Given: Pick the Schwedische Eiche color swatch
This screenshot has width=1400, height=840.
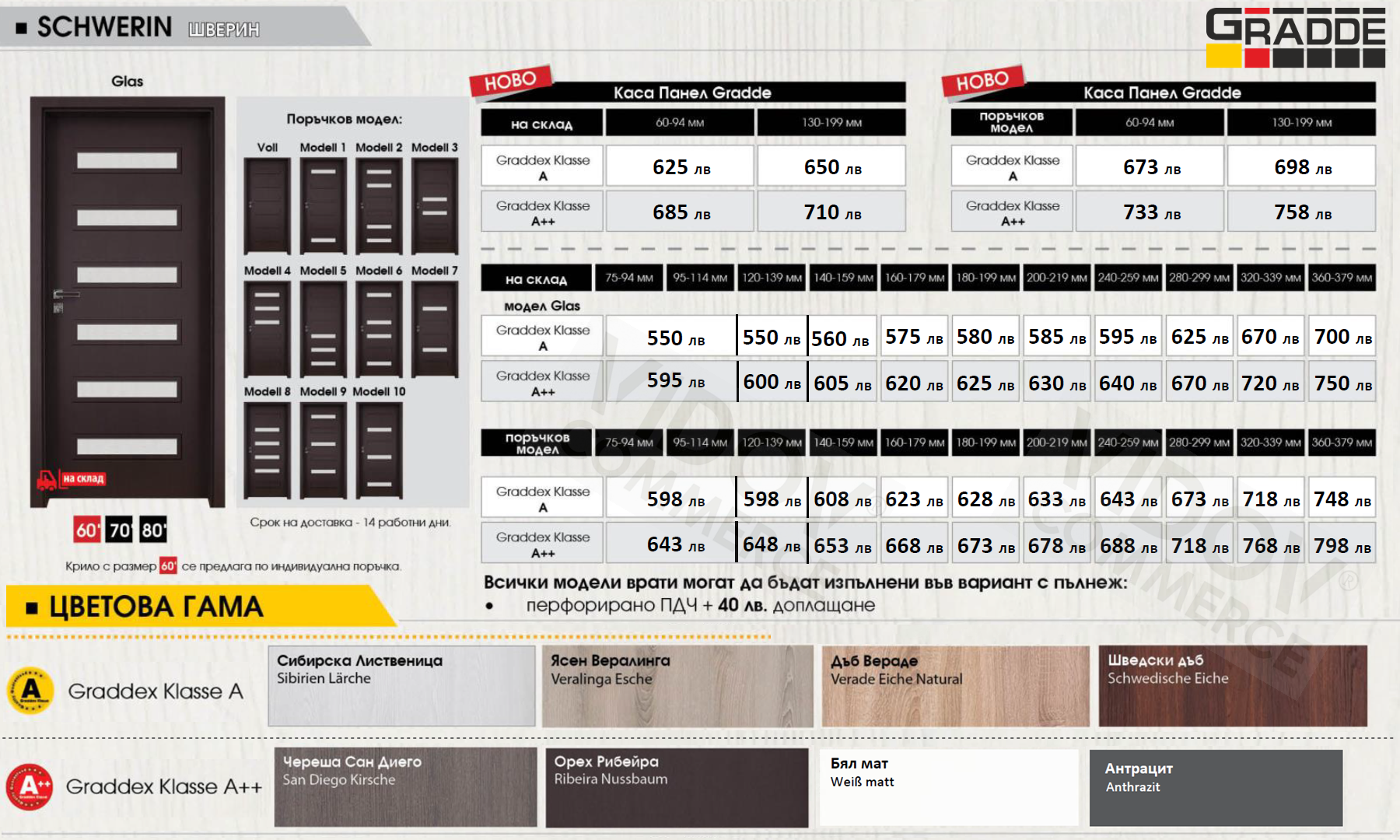Looking at the screenshot, I should [1233, 685].
